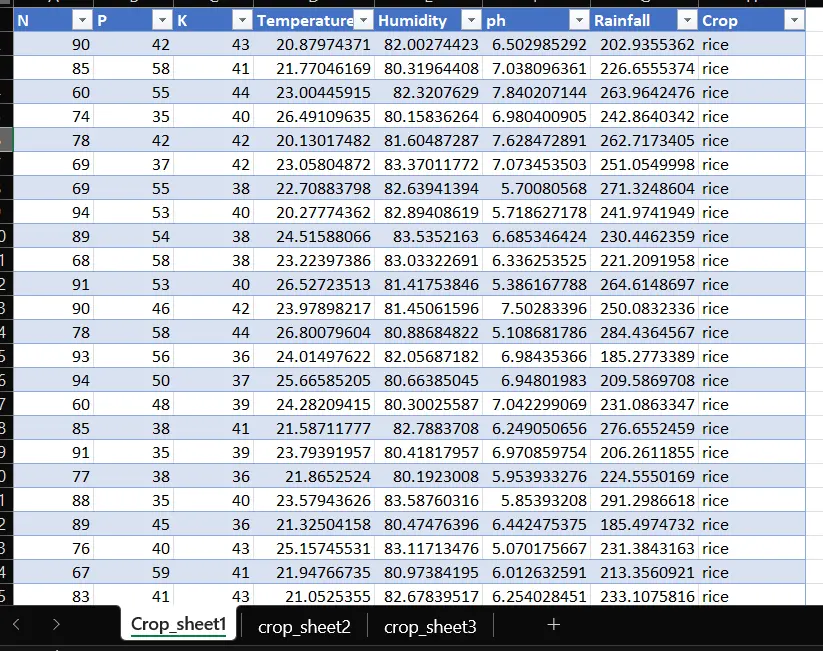Viewport: 823px width, 651px height.
Task: Click the next sheet navigation arrow
Action: click(x=55, y=623)
